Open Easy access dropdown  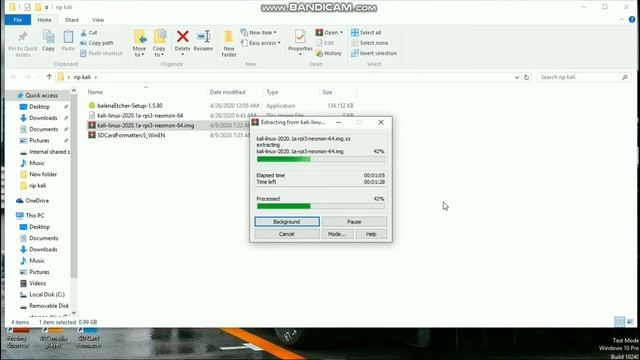coord(260,43)
